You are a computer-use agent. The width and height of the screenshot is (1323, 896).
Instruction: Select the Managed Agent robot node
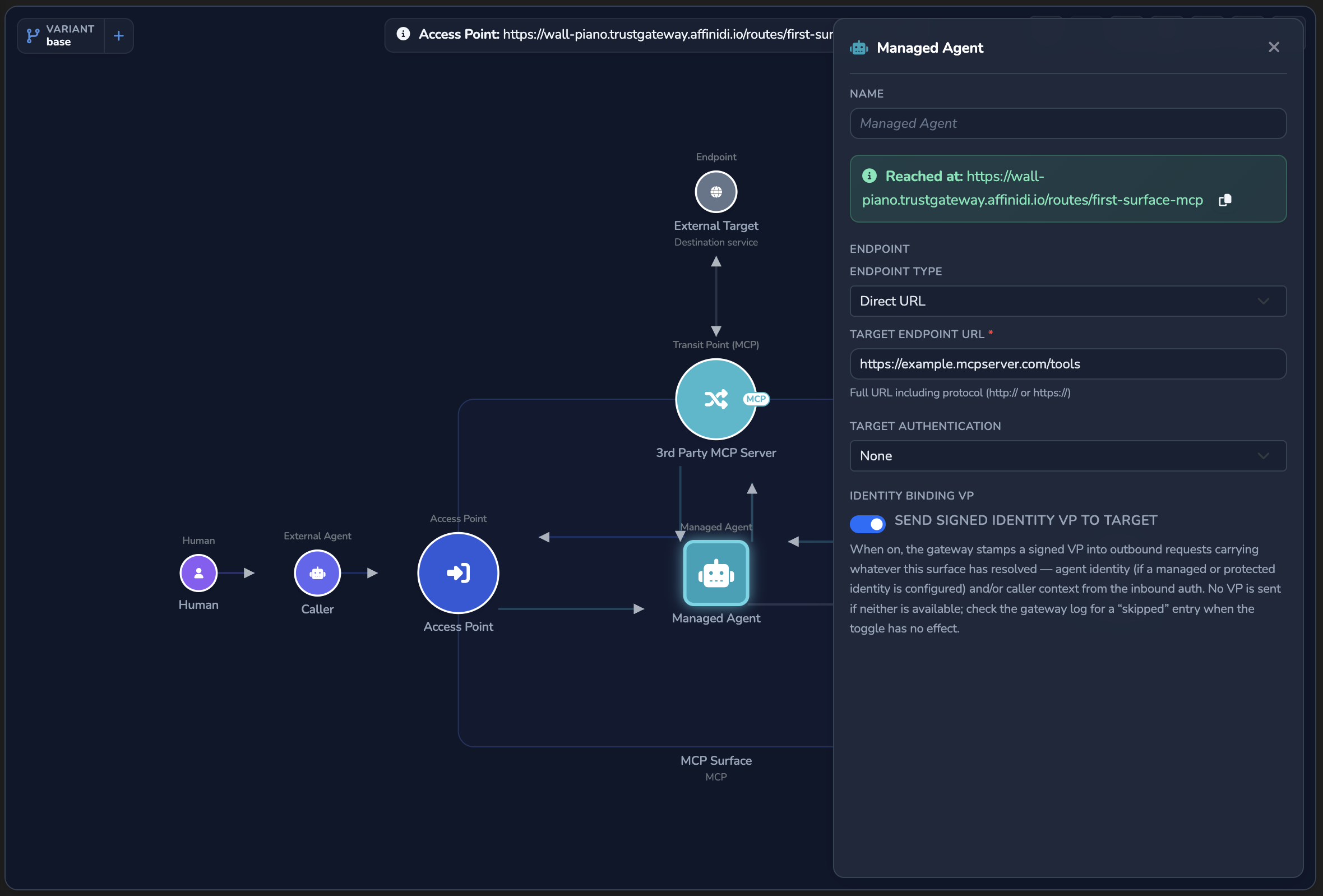click(x=715, y=572)
